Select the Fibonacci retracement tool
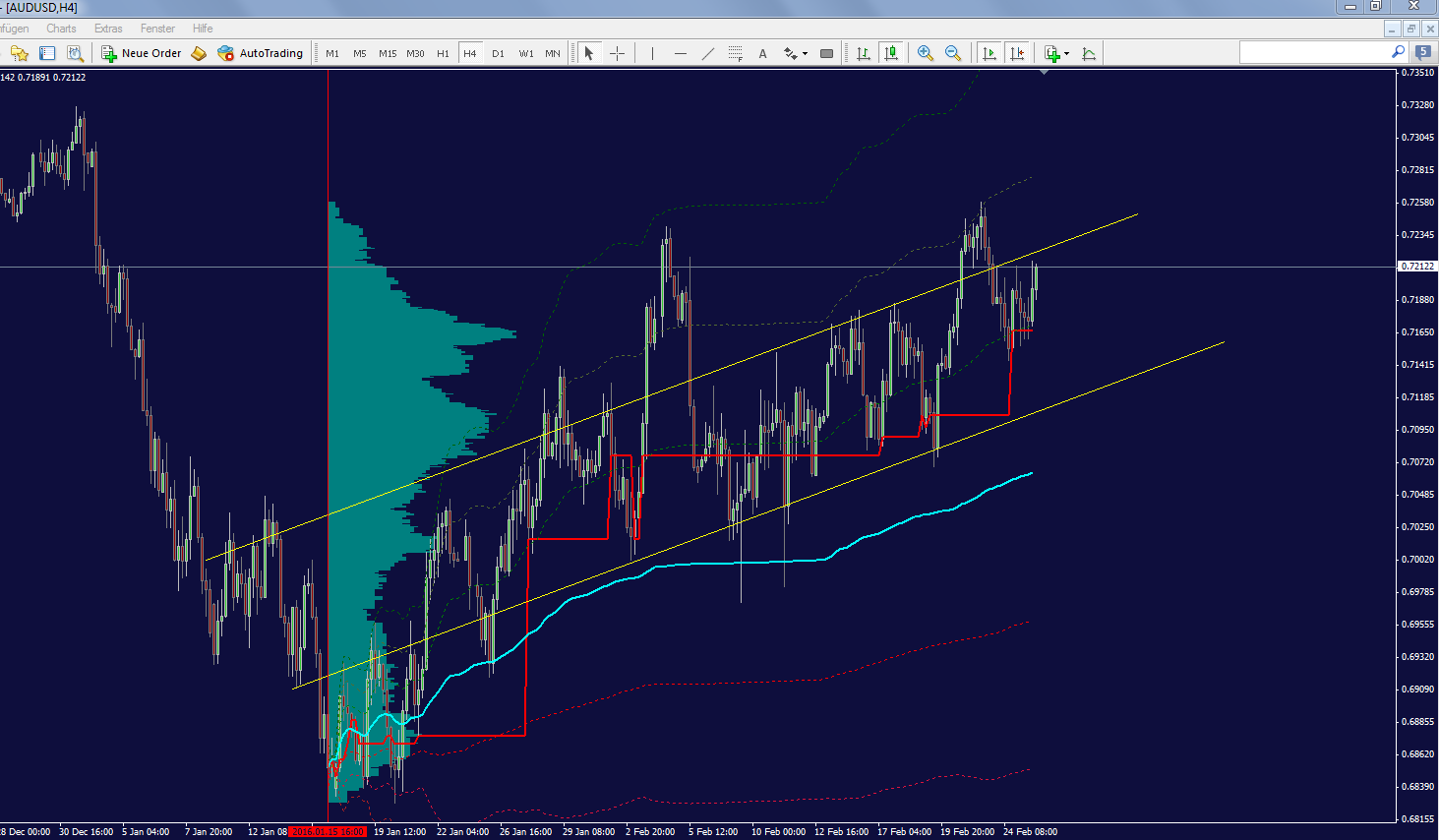 coord(735,53)
